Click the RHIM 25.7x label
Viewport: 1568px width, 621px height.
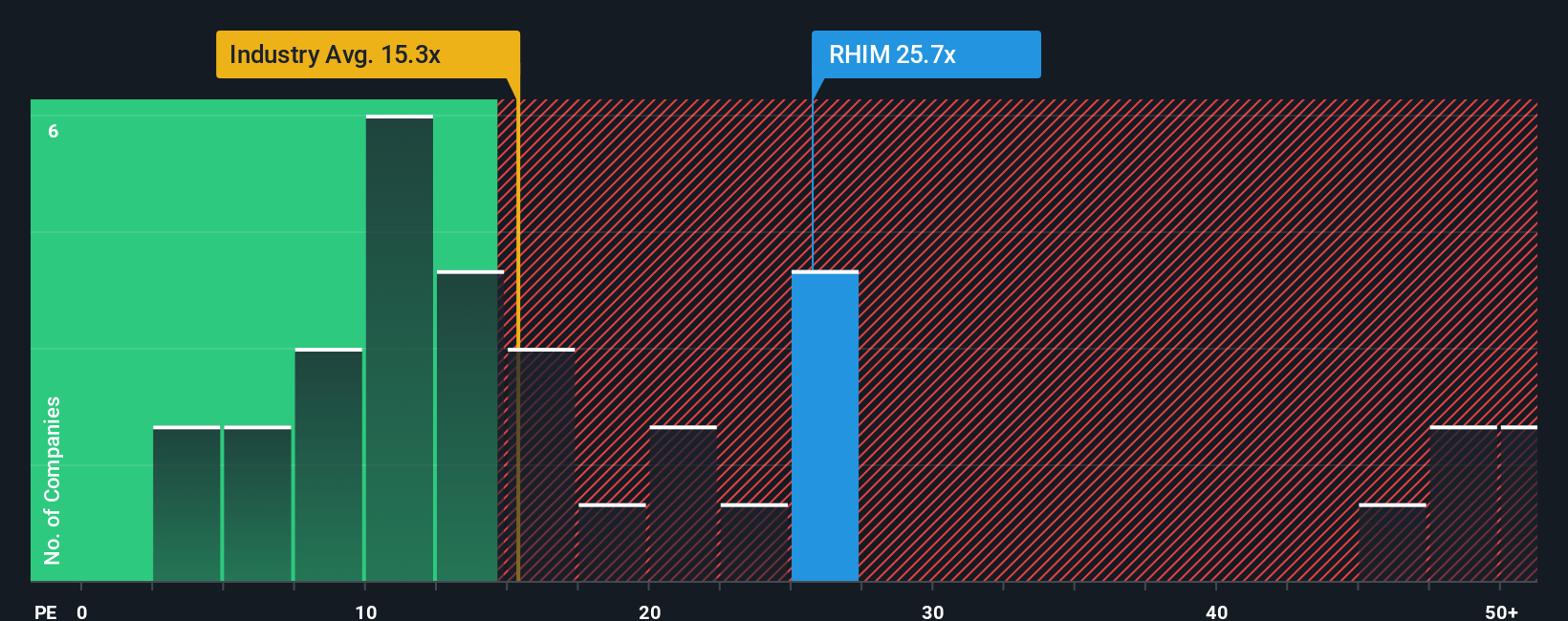pyautogui.click(x=926, y=54)
